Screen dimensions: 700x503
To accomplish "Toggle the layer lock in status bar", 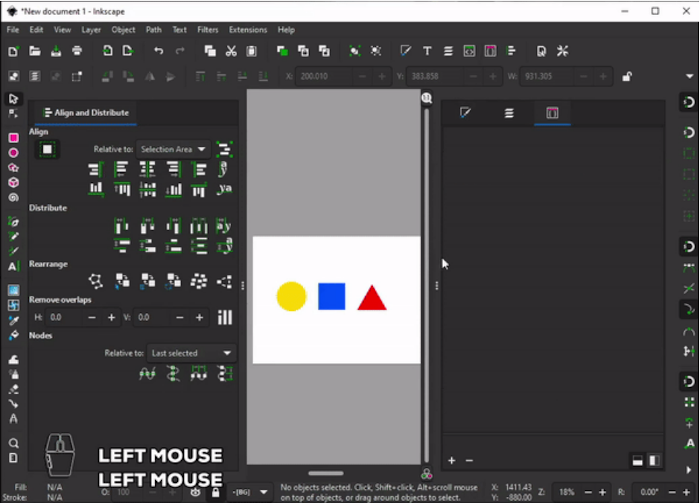I will click(216, 492).
